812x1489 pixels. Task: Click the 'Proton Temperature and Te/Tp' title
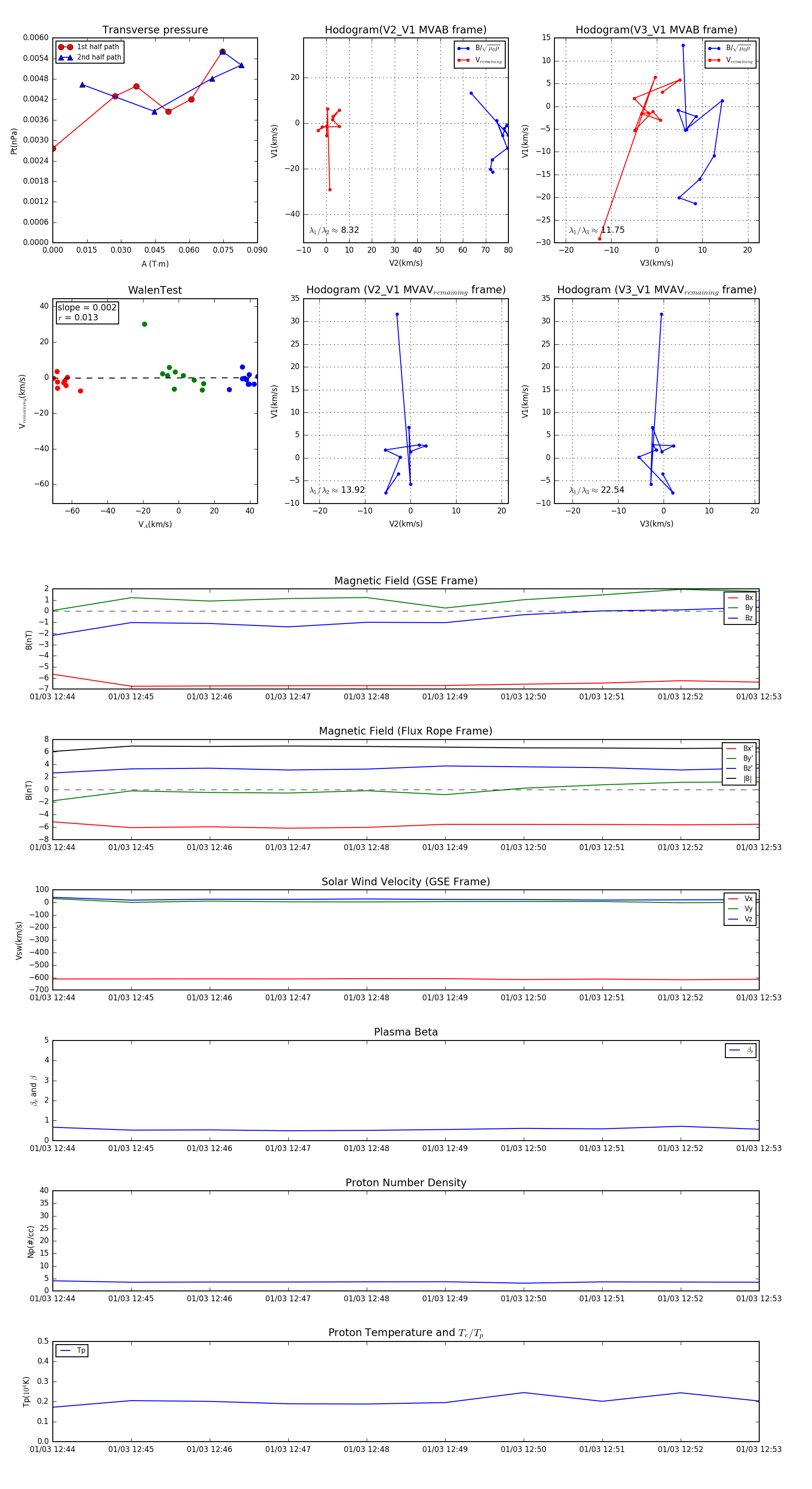[x=406, y=1333]
